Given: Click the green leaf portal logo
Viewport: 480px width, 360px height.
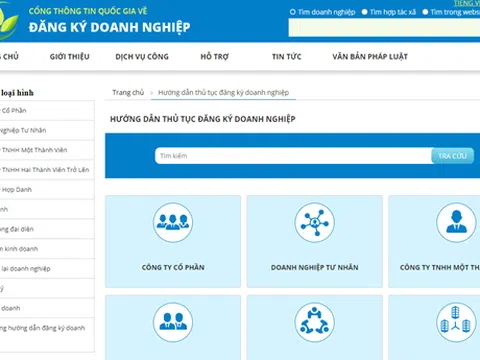Looking at the screenshot, I should (x=8, y=22).
